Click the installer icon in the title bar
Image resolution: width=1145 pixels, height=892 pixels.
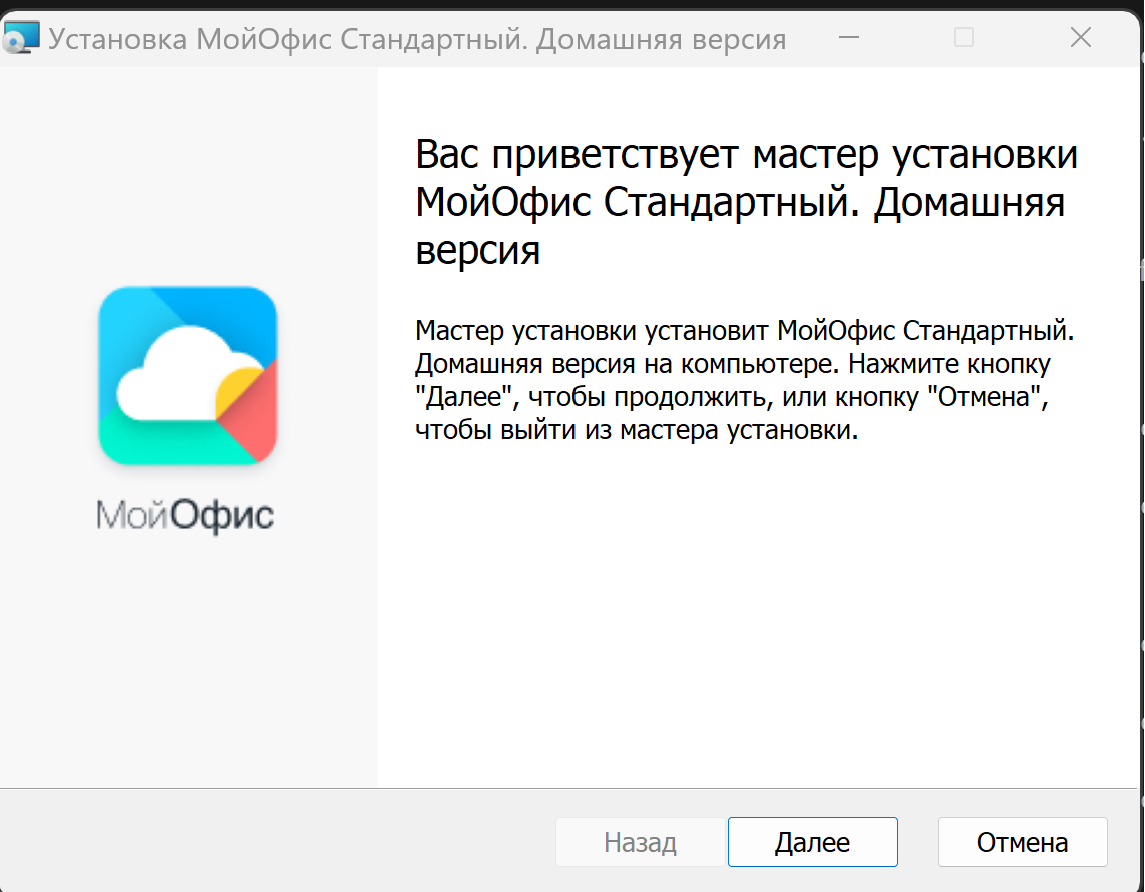[20, 39]
